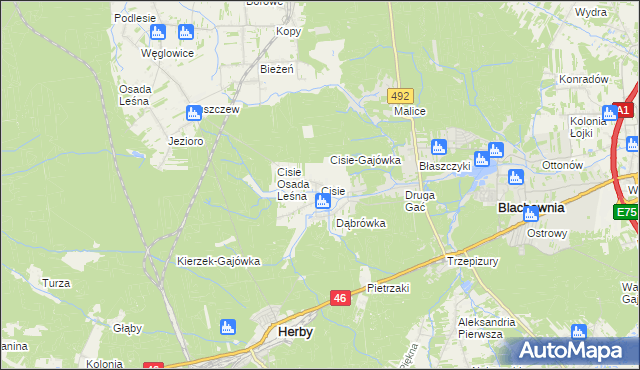Click the factory icon directly right of Błaszczyki label
Image resolution: width=640 pixels, height=370 pixels.
[x=482, y=159]
